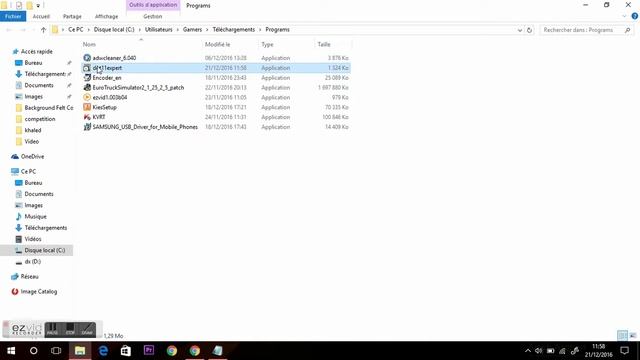Open Accès rapide in sidebar
This screenshot has width=640, height=360.
(x=36, y=51)
